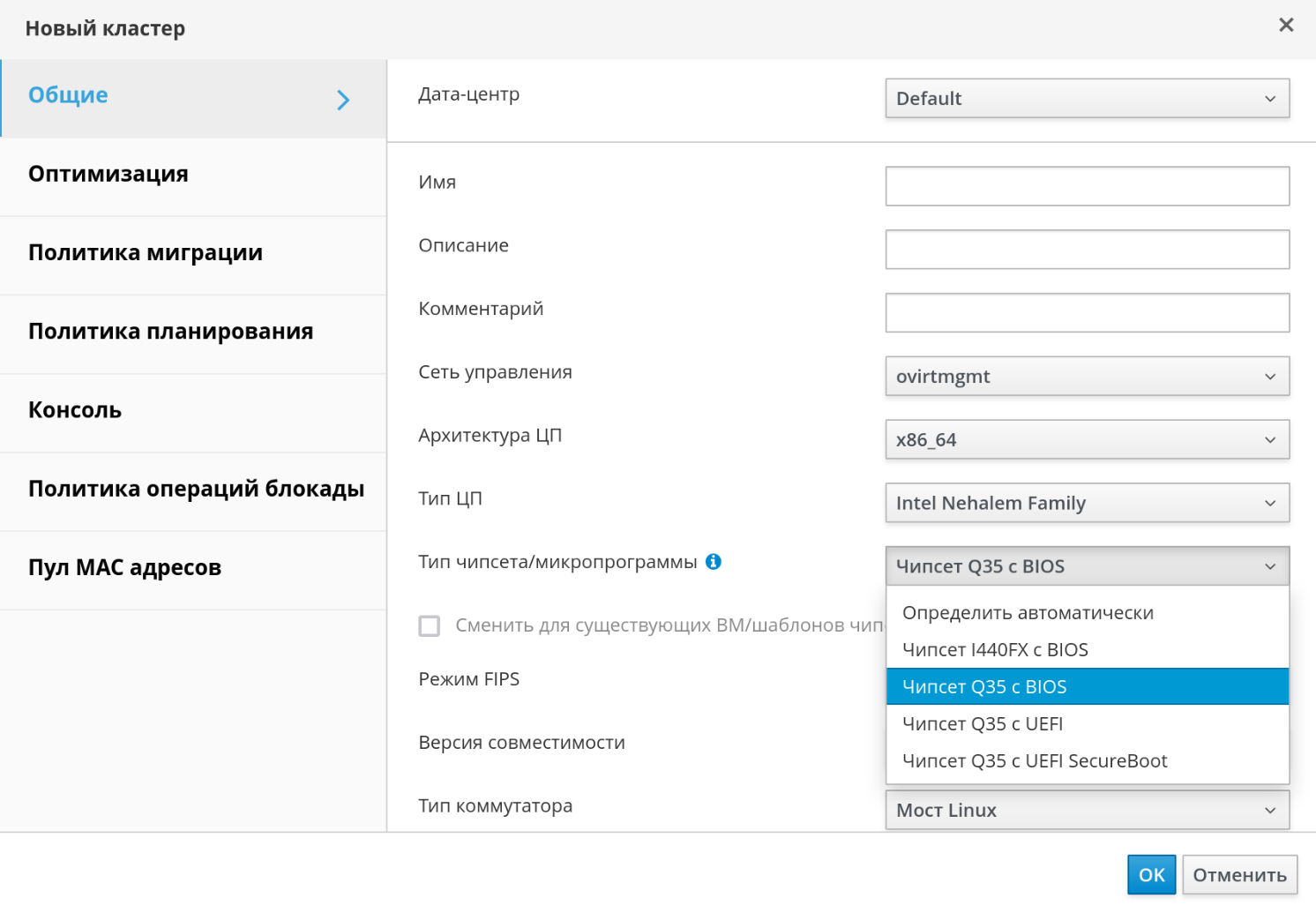Open the Пул MAC адресов tab
The image size is (1316, 913).
coord(124,567)
